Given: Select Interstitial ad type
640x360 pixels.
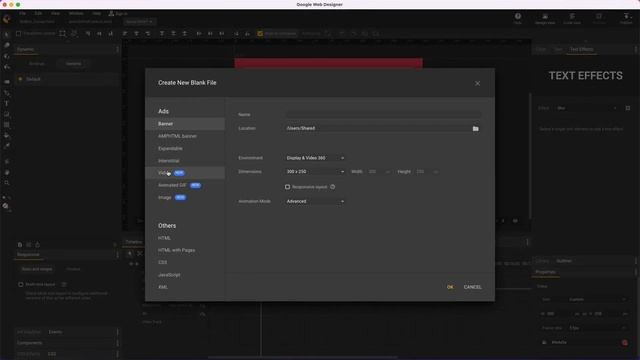Looking at the screenshot, I should point(185,161).
